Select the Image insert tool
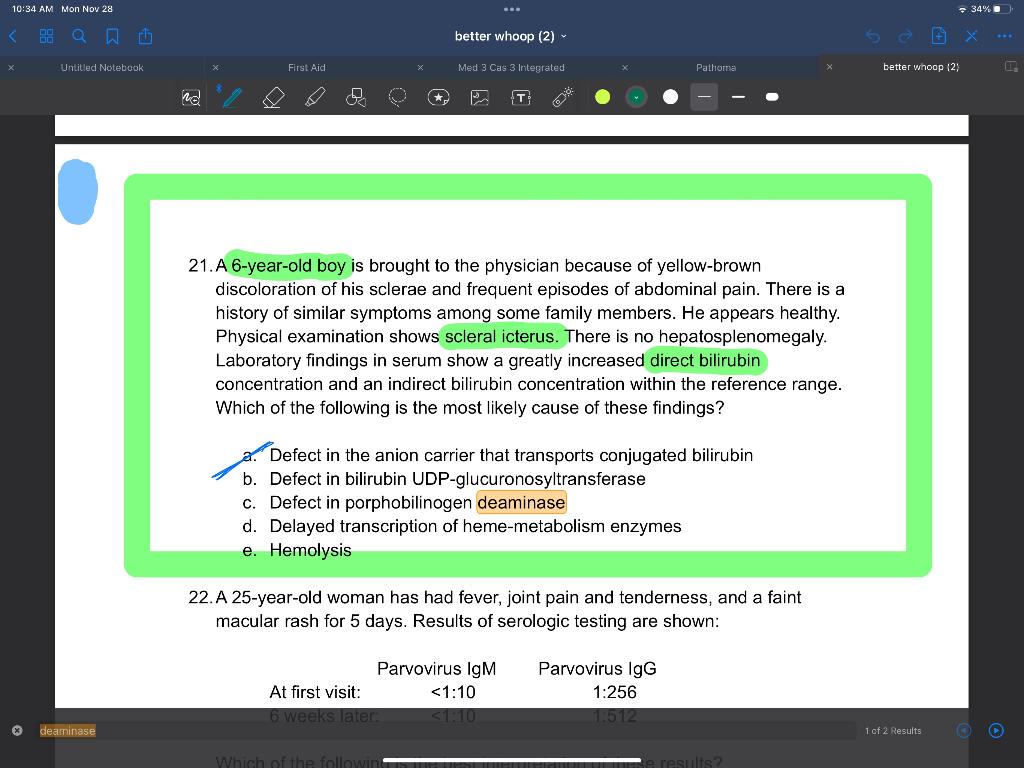This screenshot has width=1024, height=768. point(479,98)
